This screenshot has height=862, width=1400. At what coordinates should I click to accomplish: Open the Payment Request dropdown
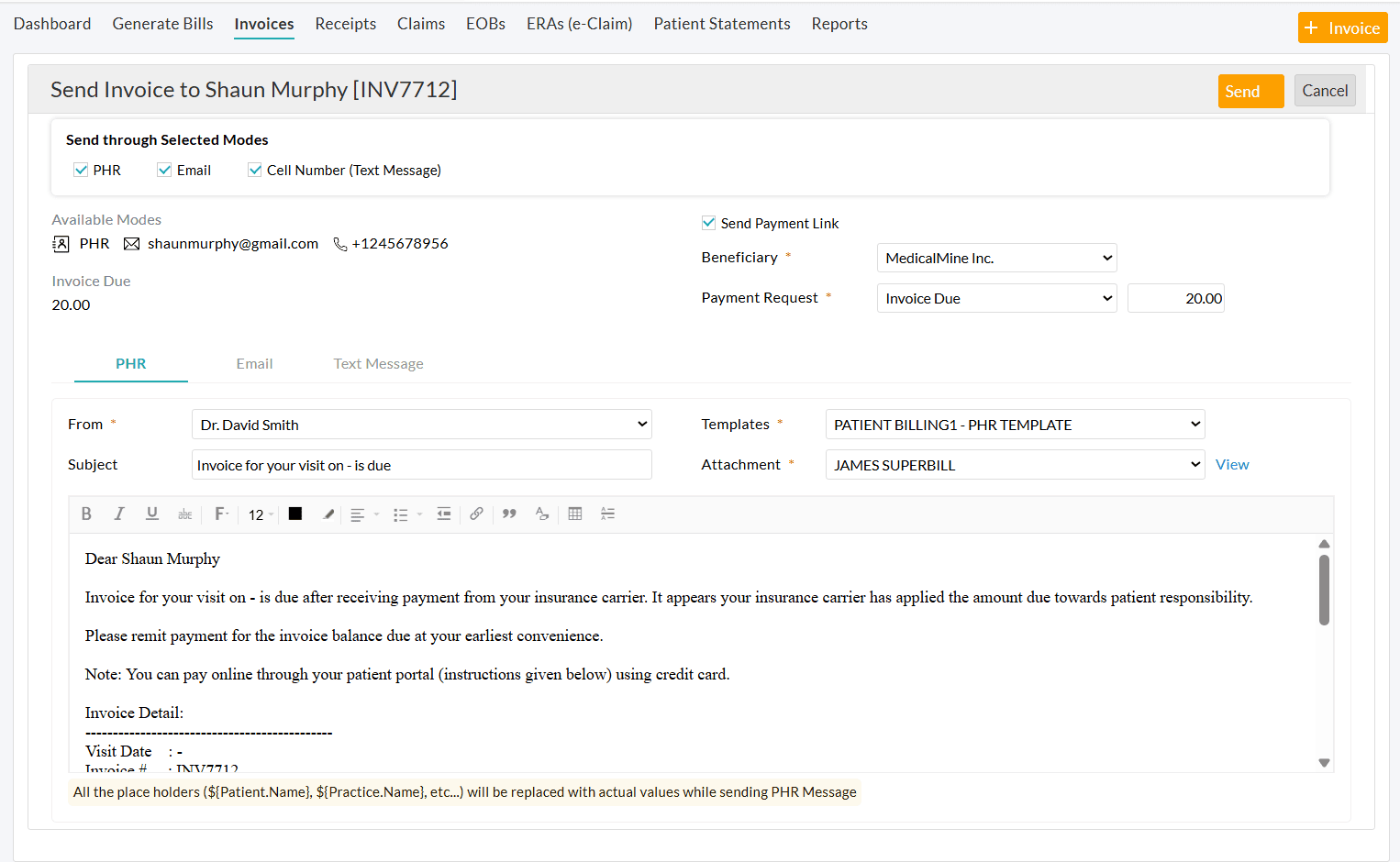(996, 298)
